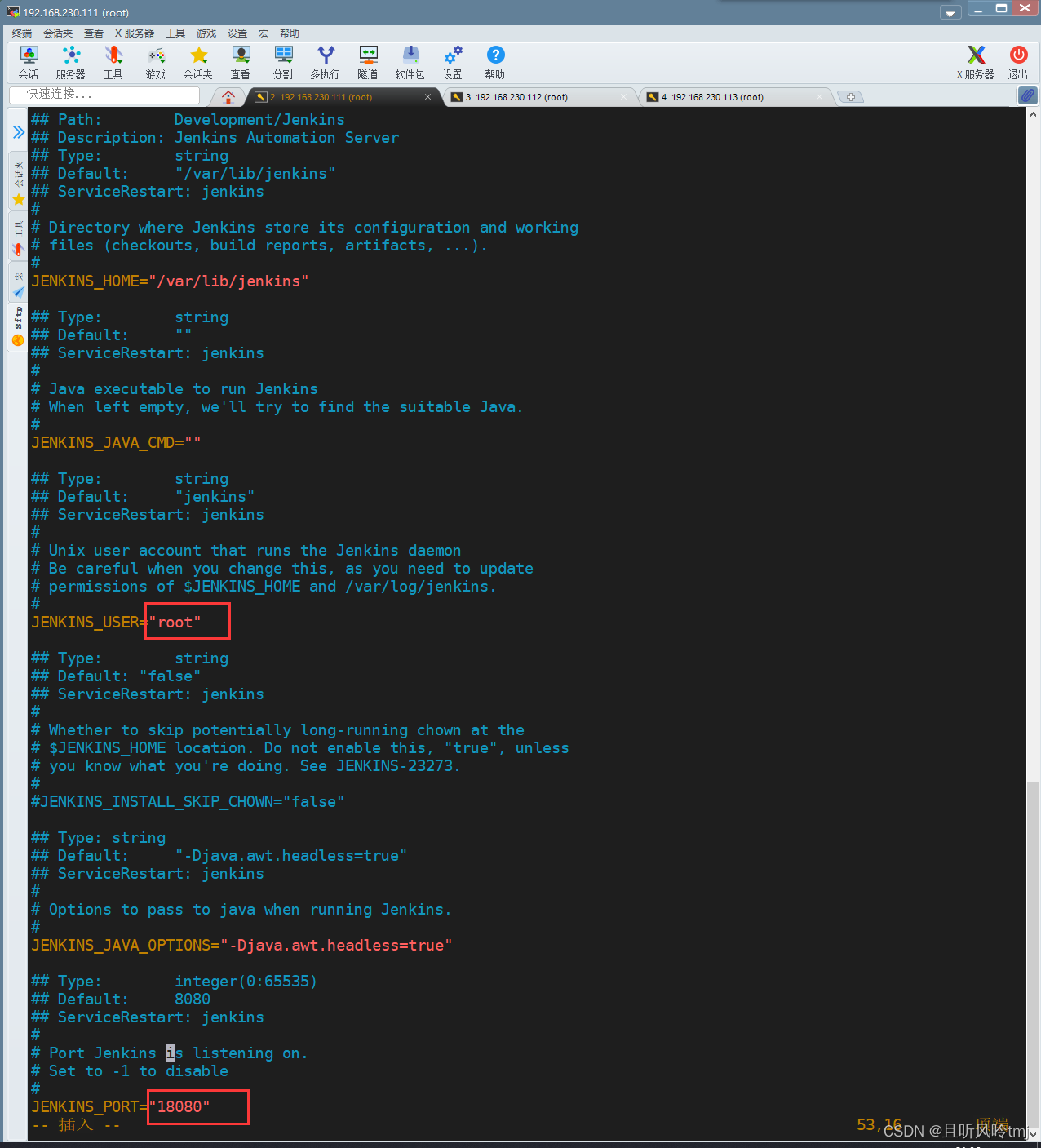Go to the Home tab icon

pos(228,97)
